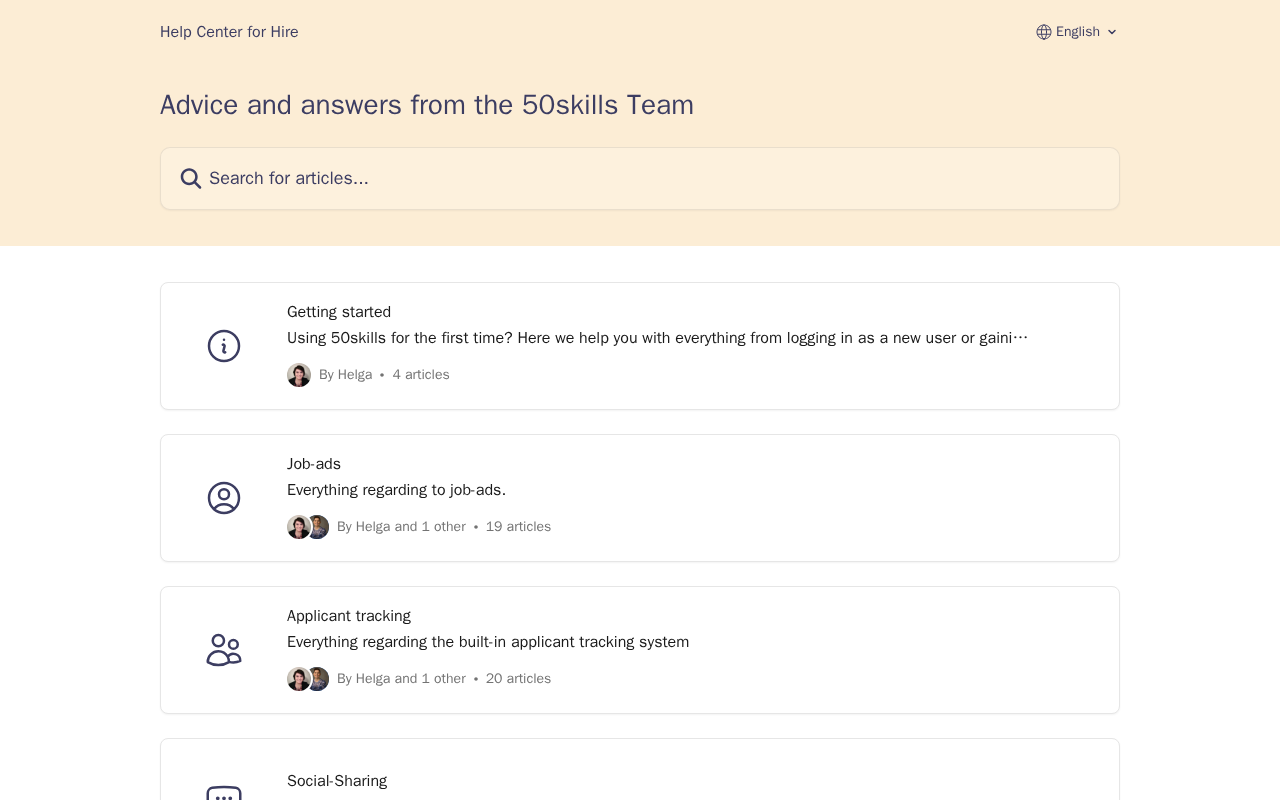Click the Getting started info icon

224,346
